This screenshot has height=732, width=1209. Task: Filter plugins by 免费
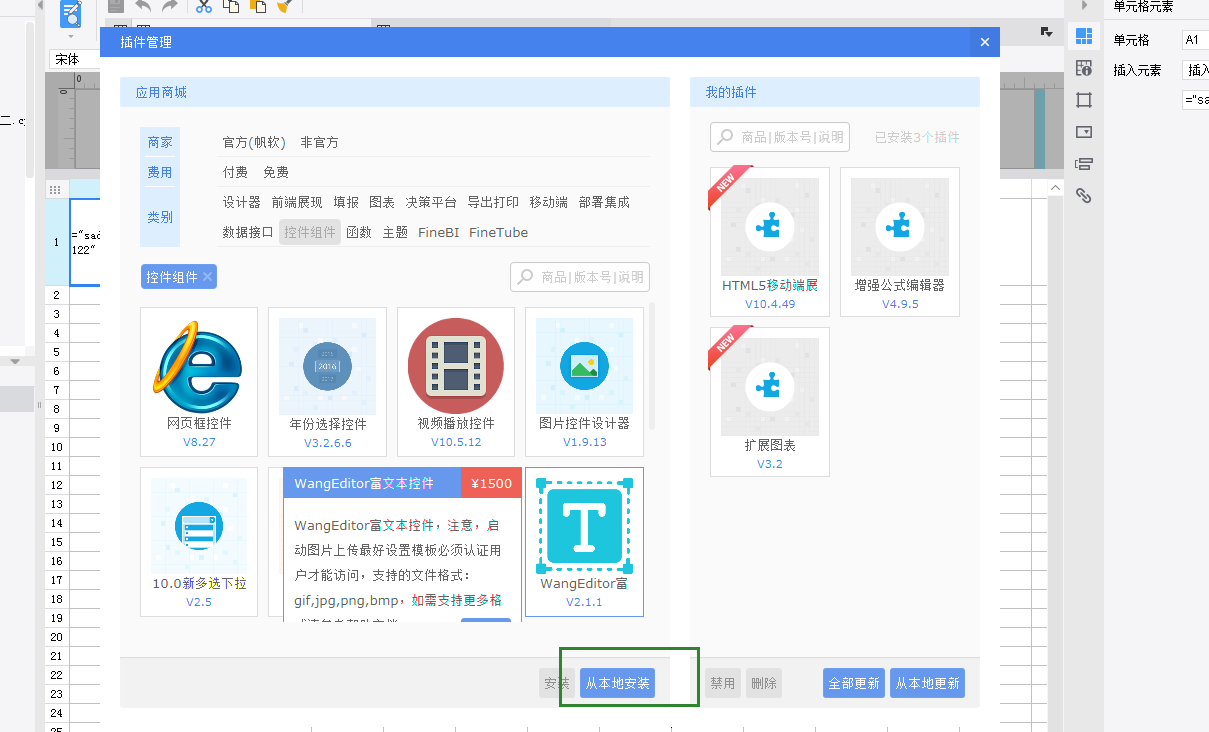click(276, 172)
